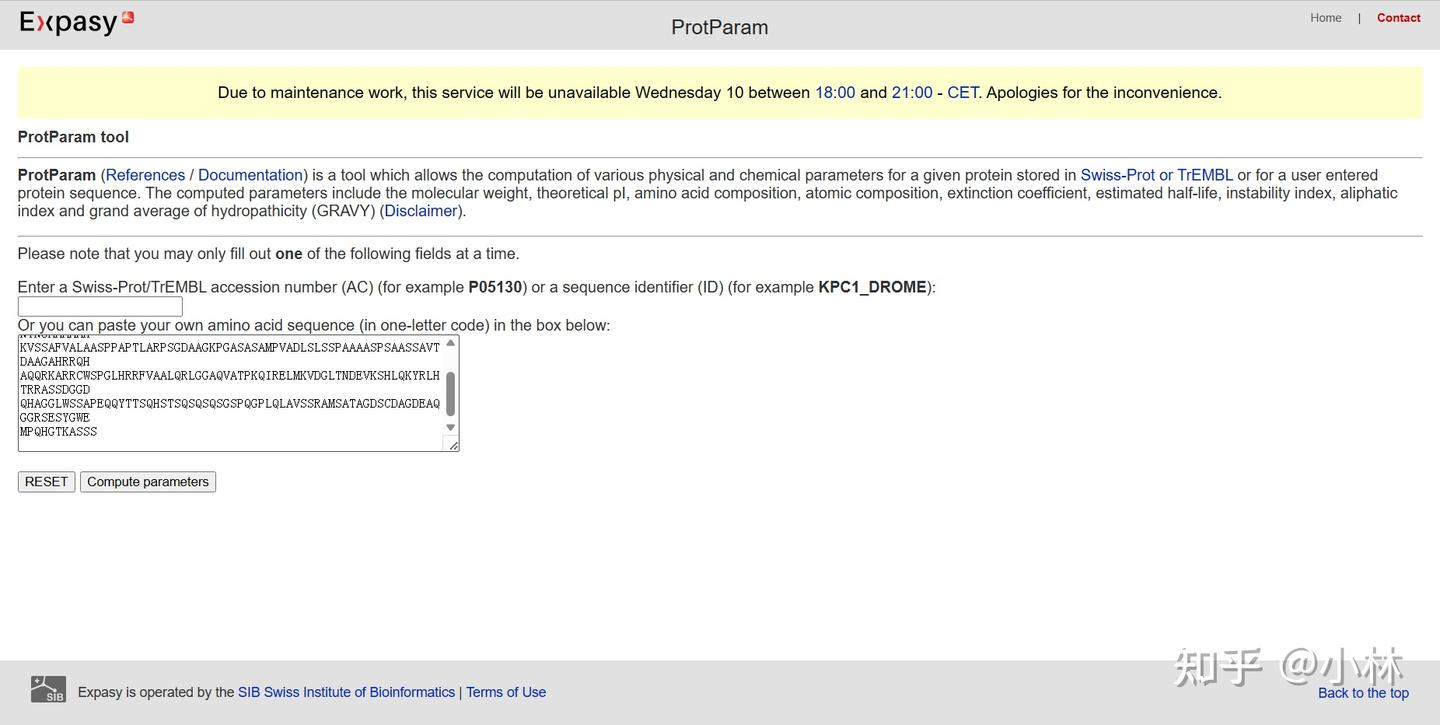Click the 21:00 time link
The image size is (1440, 725).
[912, 93]
